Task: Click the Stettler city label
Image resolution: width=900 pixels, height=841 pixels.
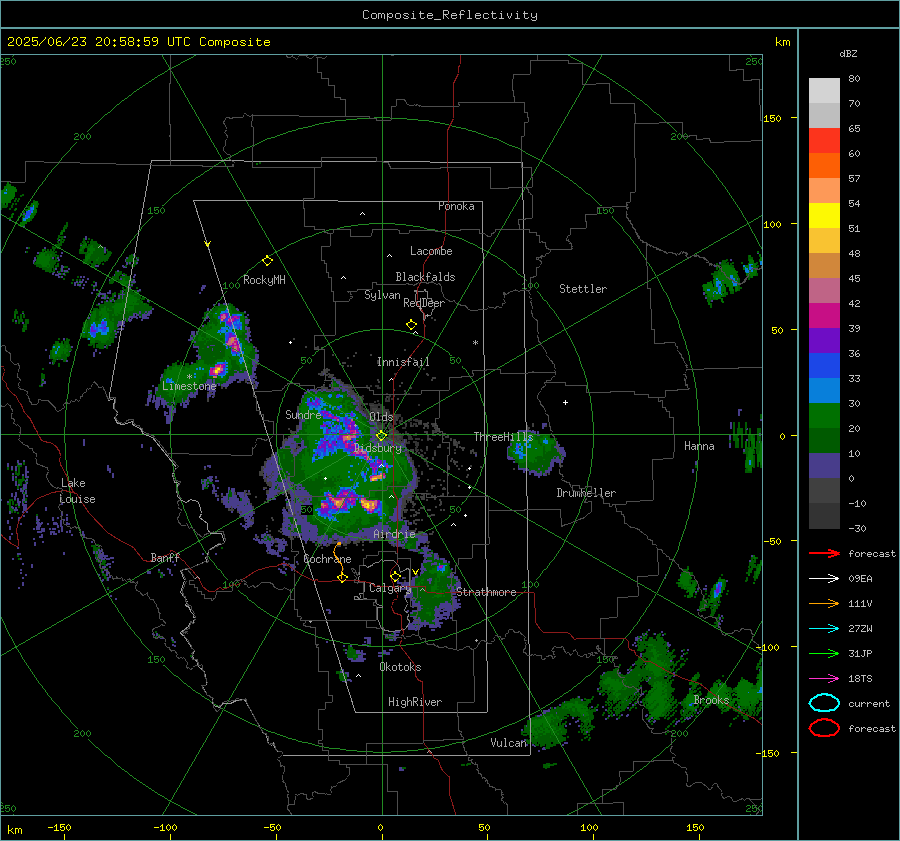Action: (583, 289)
